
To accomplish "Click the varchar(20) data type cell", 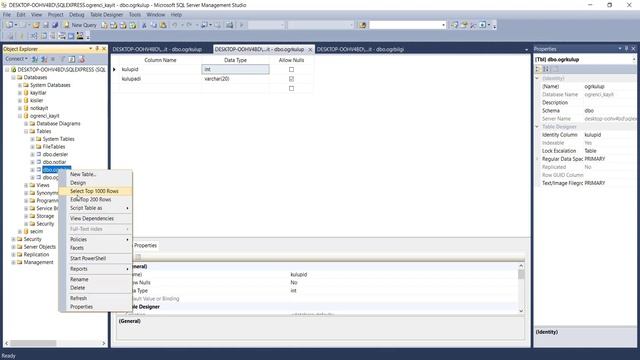I will 235,79.
